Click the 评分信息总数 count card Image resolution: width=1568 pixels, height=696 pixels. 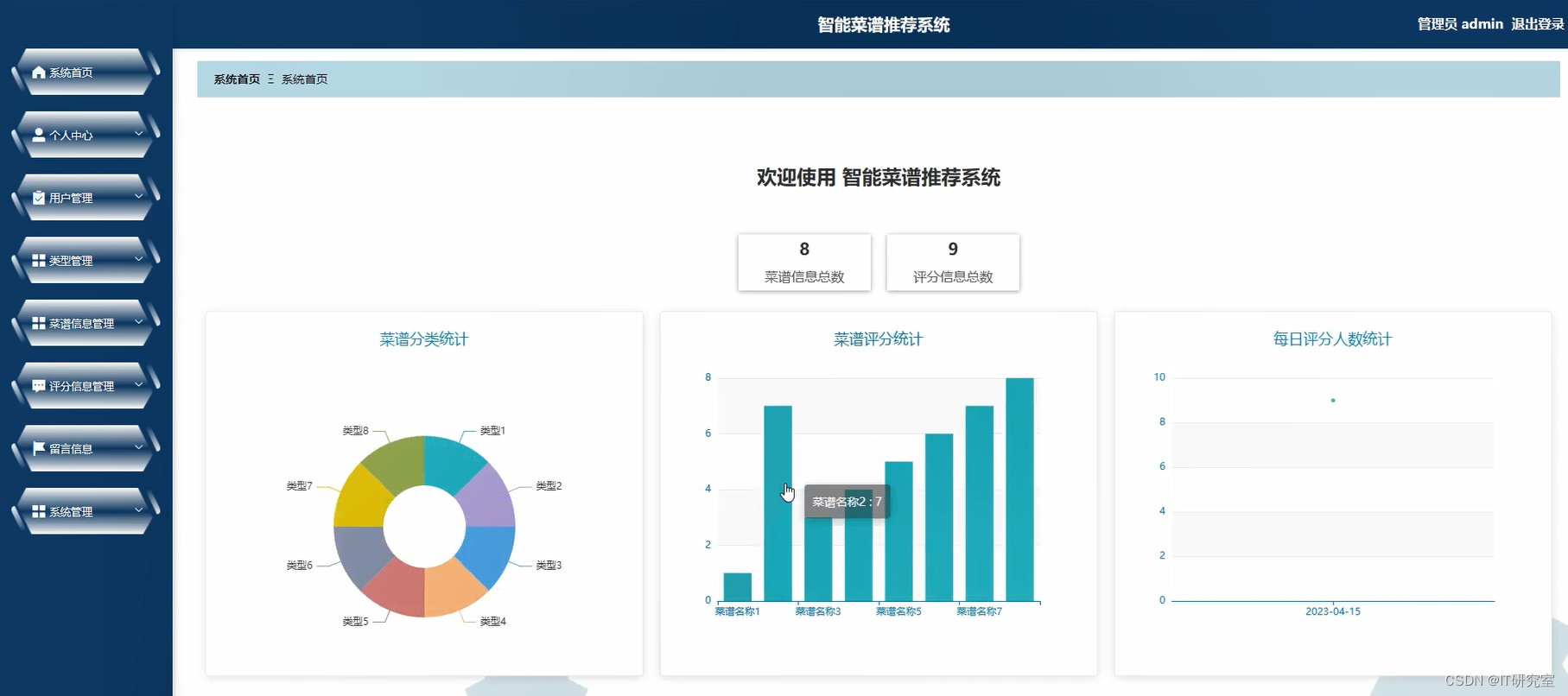(x=953, y=263)
